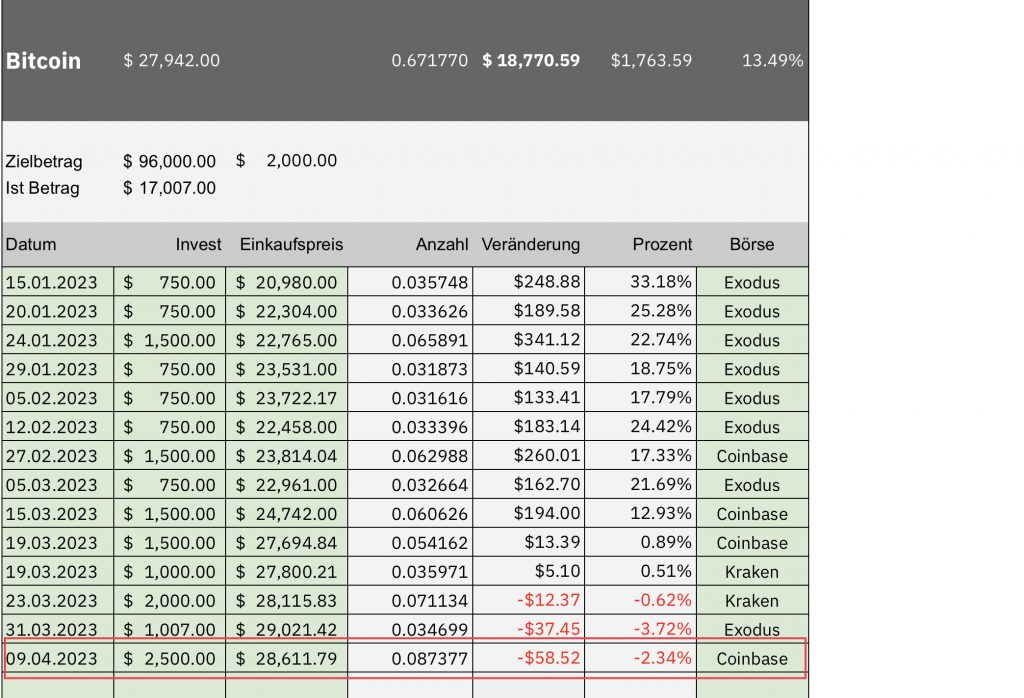Select total coin amount 0.671770
The height and width of the screenshot is (698, 1024).
click(429, 61)
